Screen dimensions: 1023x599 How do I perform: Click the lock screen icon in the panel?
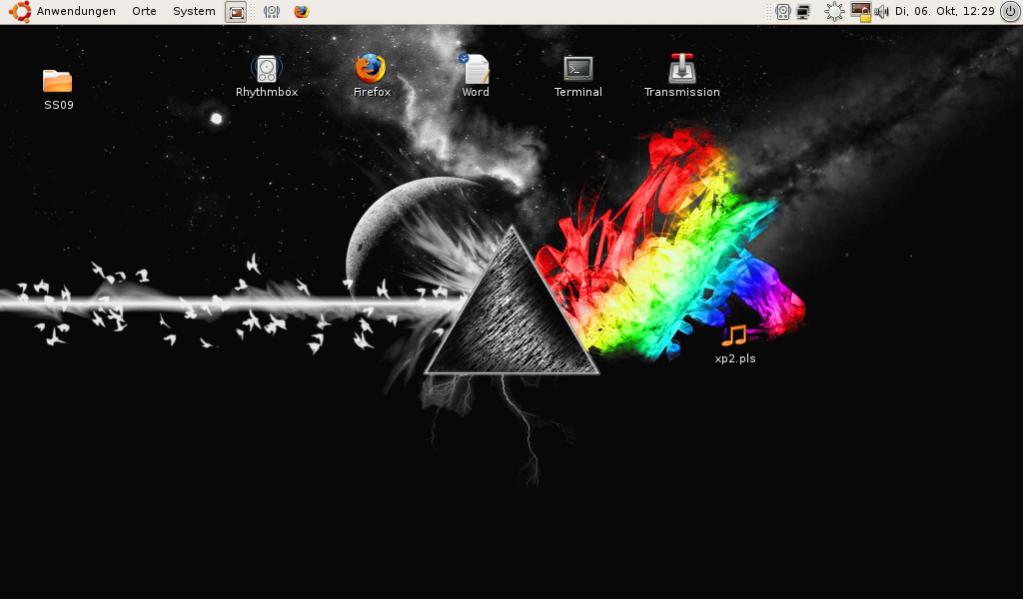pyautogui.click(x=861, y=12)
